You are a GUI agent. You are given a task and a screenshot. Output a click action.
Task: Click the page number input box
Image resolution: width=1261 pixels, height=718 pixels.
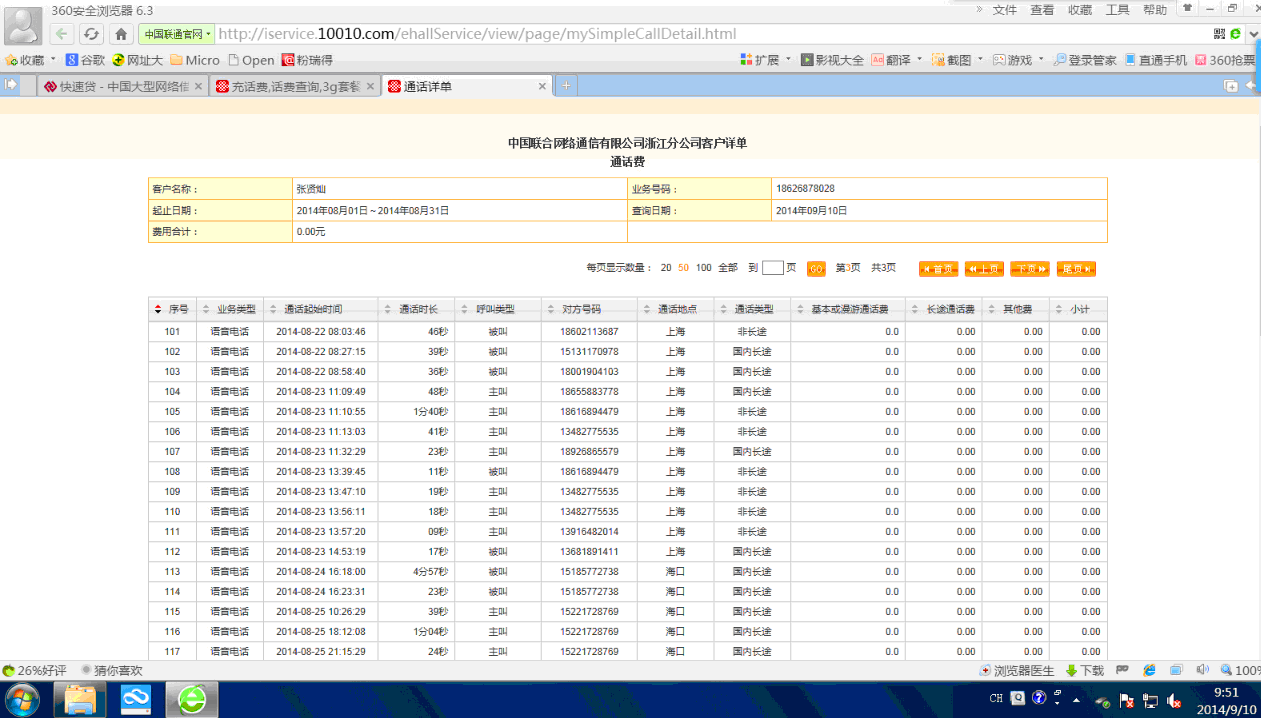[x=772, y=268]
